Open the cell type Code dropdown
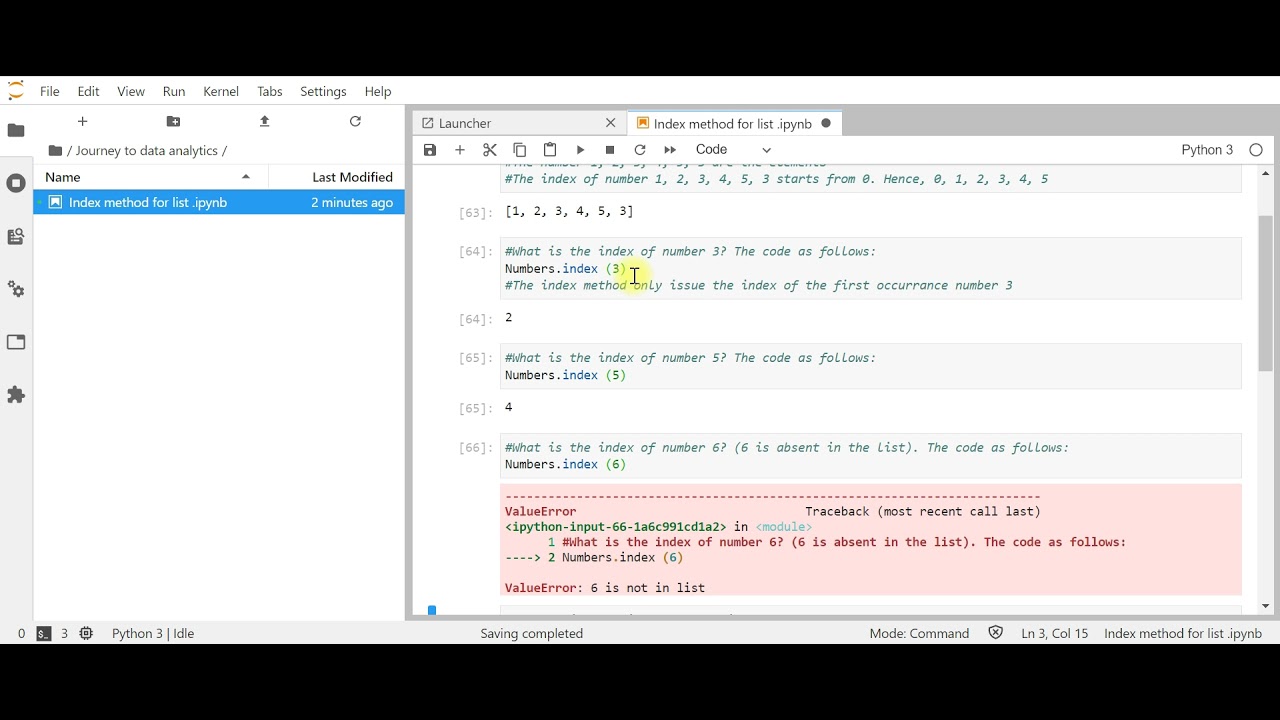The width and height of the screenshot is (1280, 720). coord(734,150)
